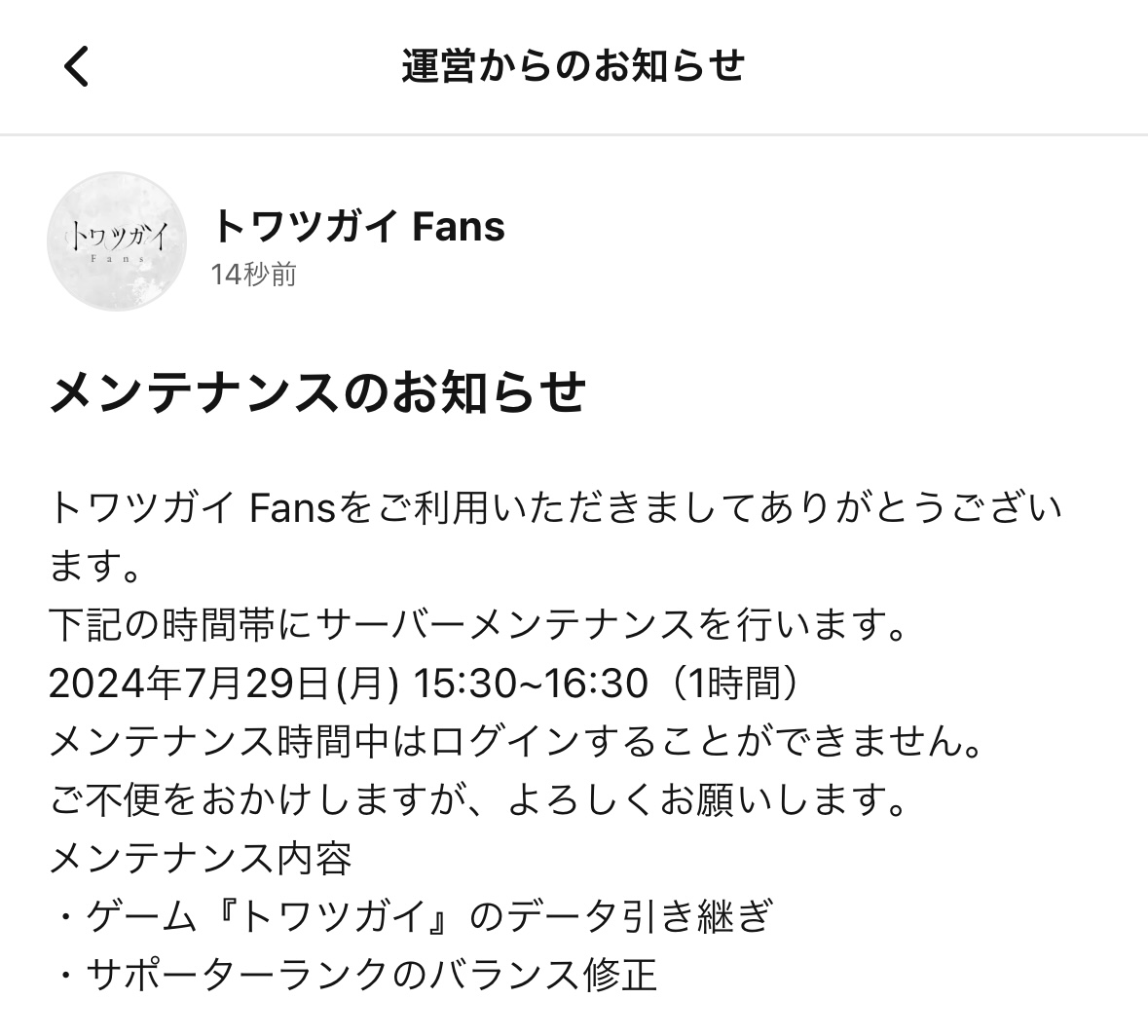
Task: Tap the 運営からのお知らせ page title
Action: tap(574, 66)
